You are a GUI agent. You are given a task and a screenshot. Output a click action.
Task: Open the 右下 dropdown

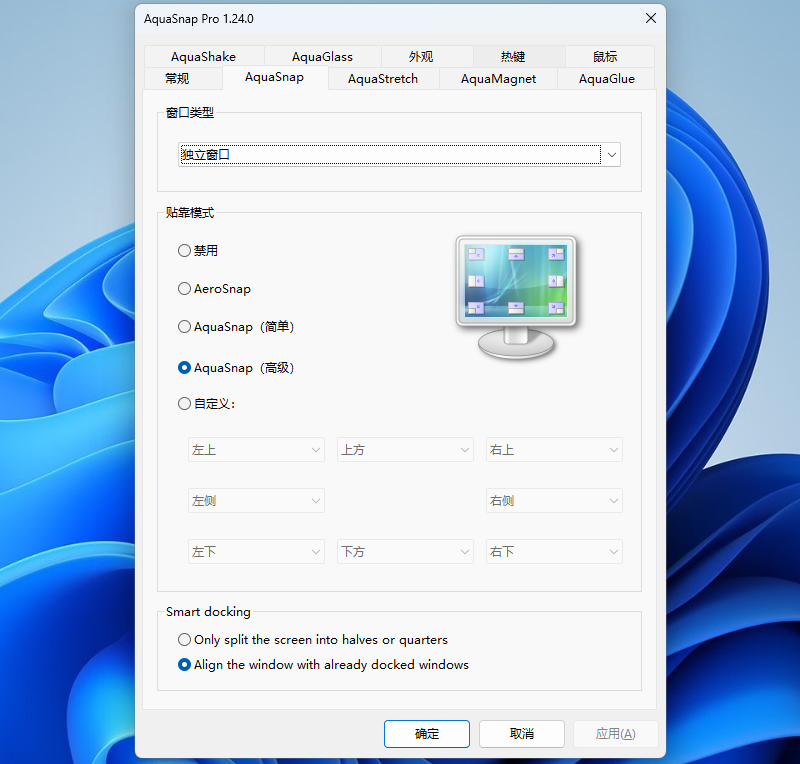pos(554,552)
